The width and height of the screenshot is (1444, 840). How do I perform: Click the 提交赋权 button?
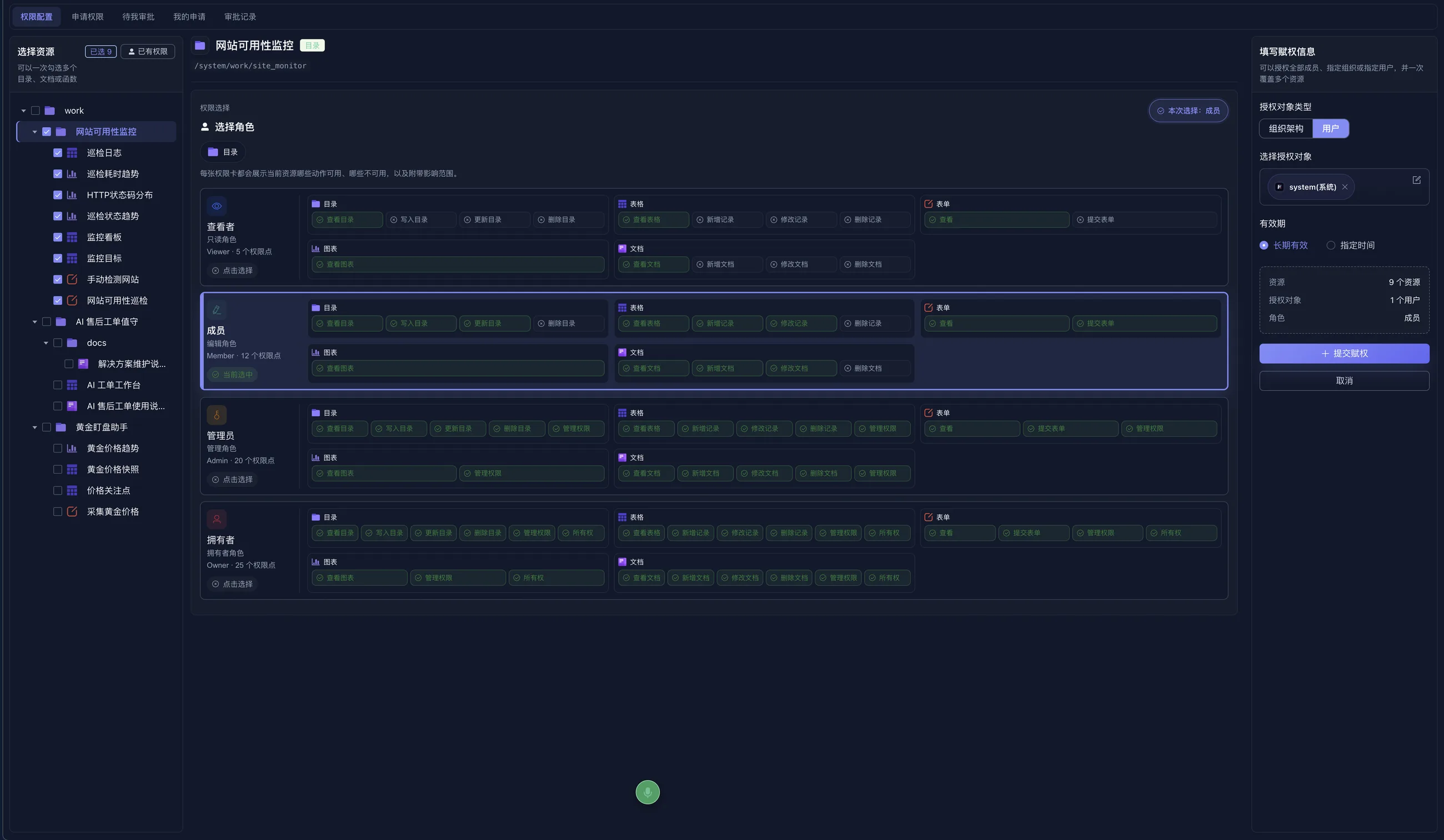coord(1344,354)
